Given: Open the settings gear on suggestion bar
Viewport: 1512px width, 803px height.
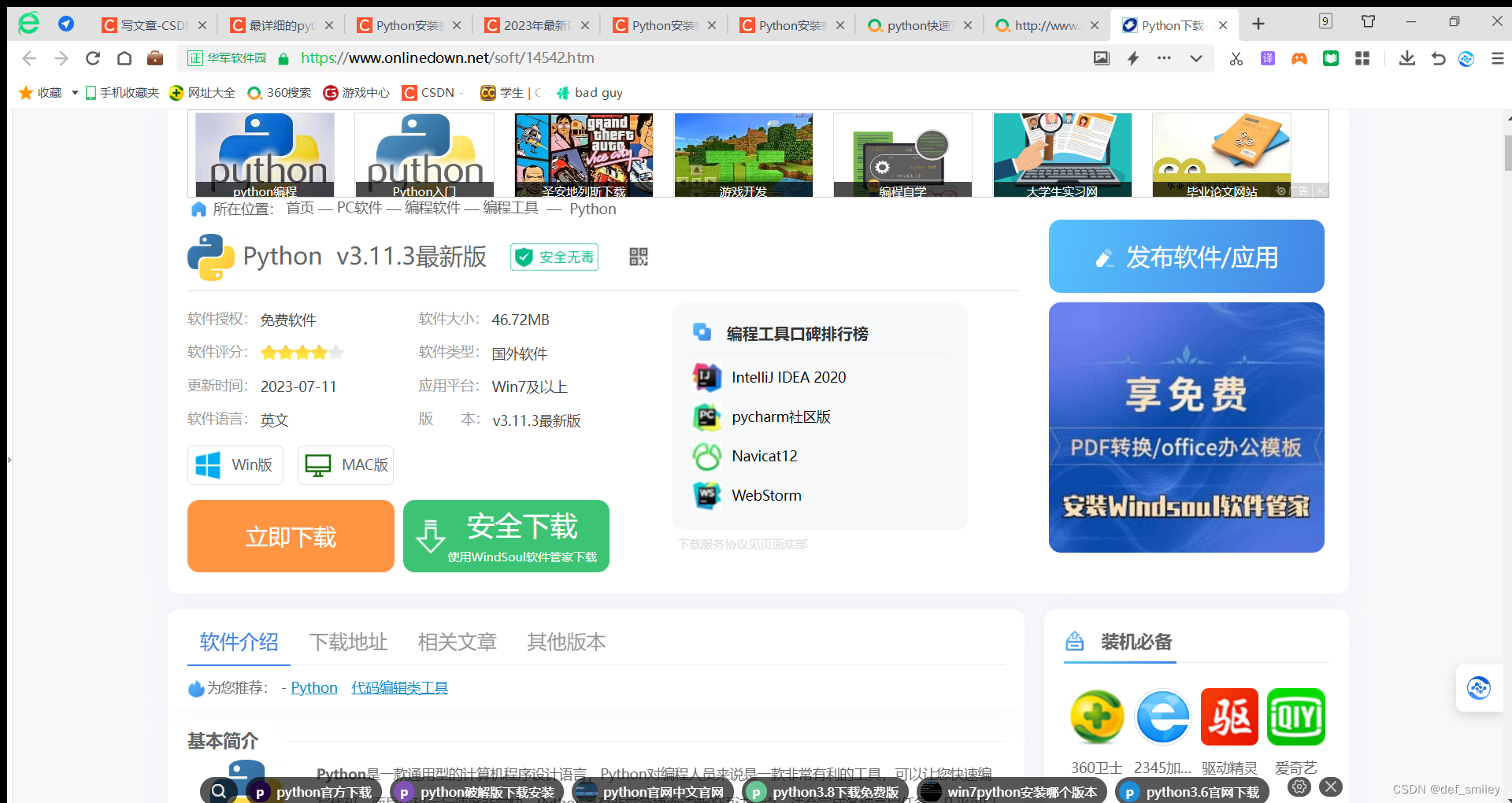Looking at the screenshot, I should (x=1300, y=786).
